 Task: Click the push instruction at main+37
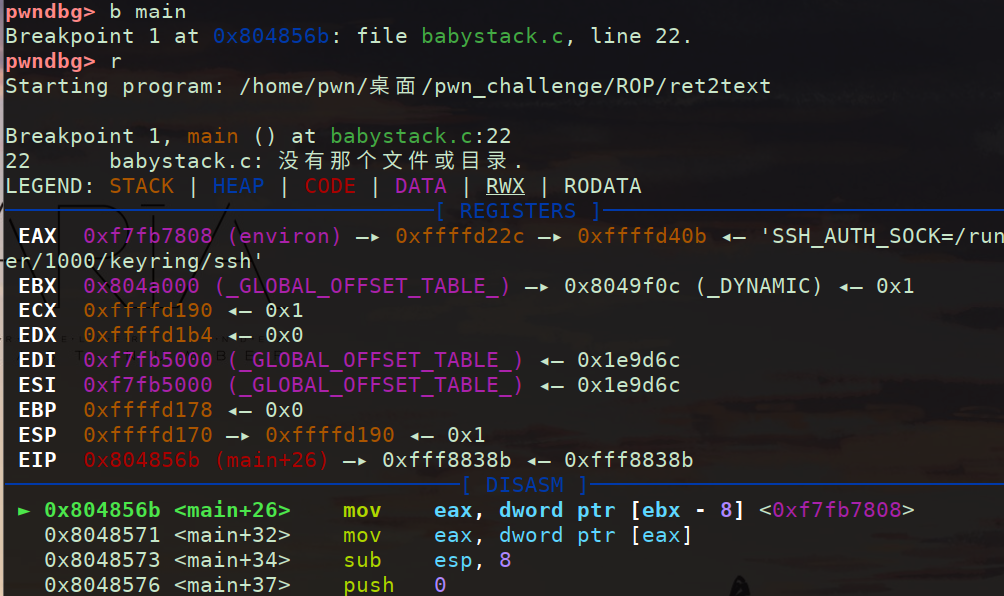368,585
